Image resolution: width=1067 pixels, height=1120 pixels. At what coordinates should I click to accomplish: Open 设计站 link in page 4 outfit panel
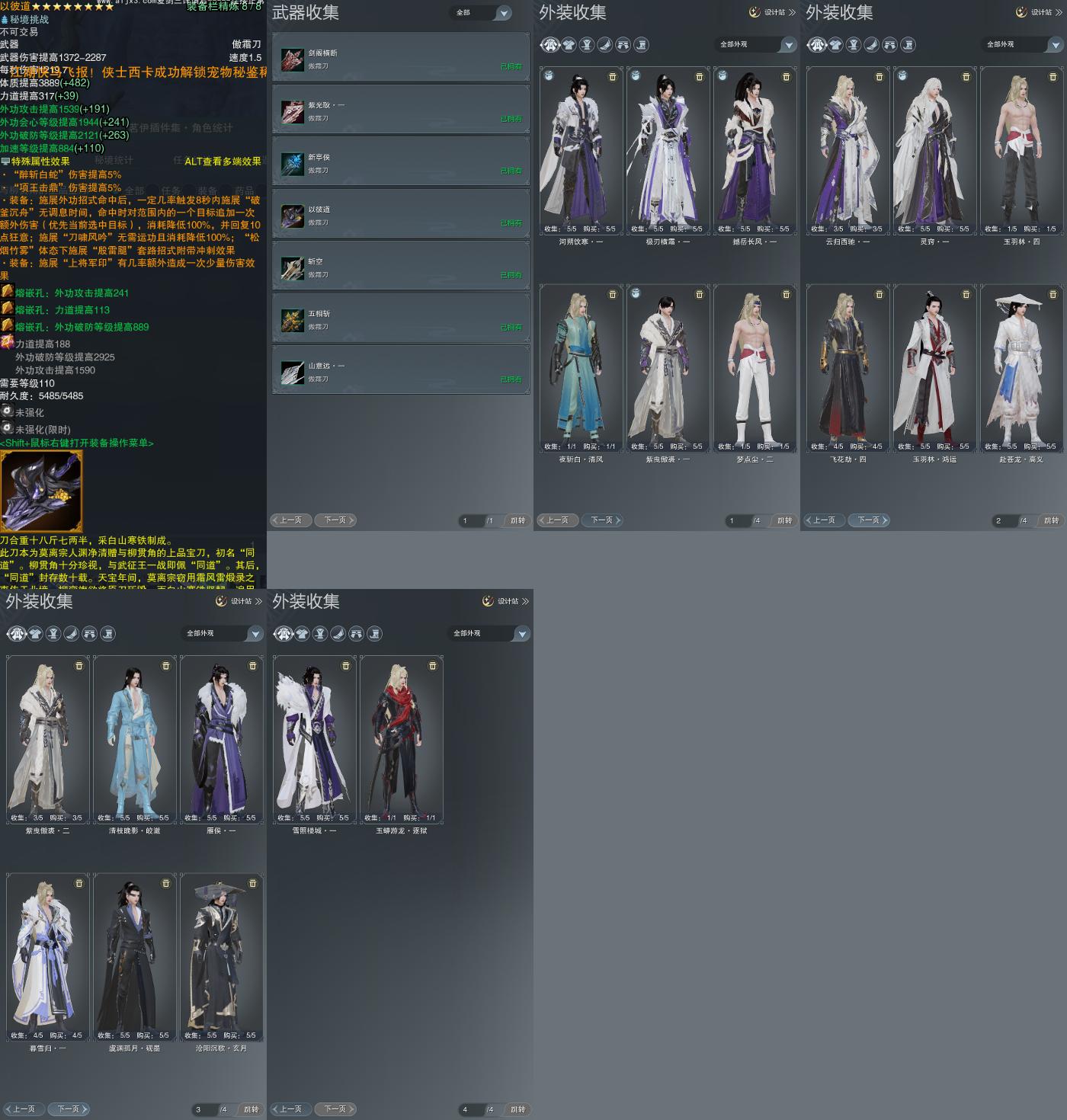coord(505,601)
